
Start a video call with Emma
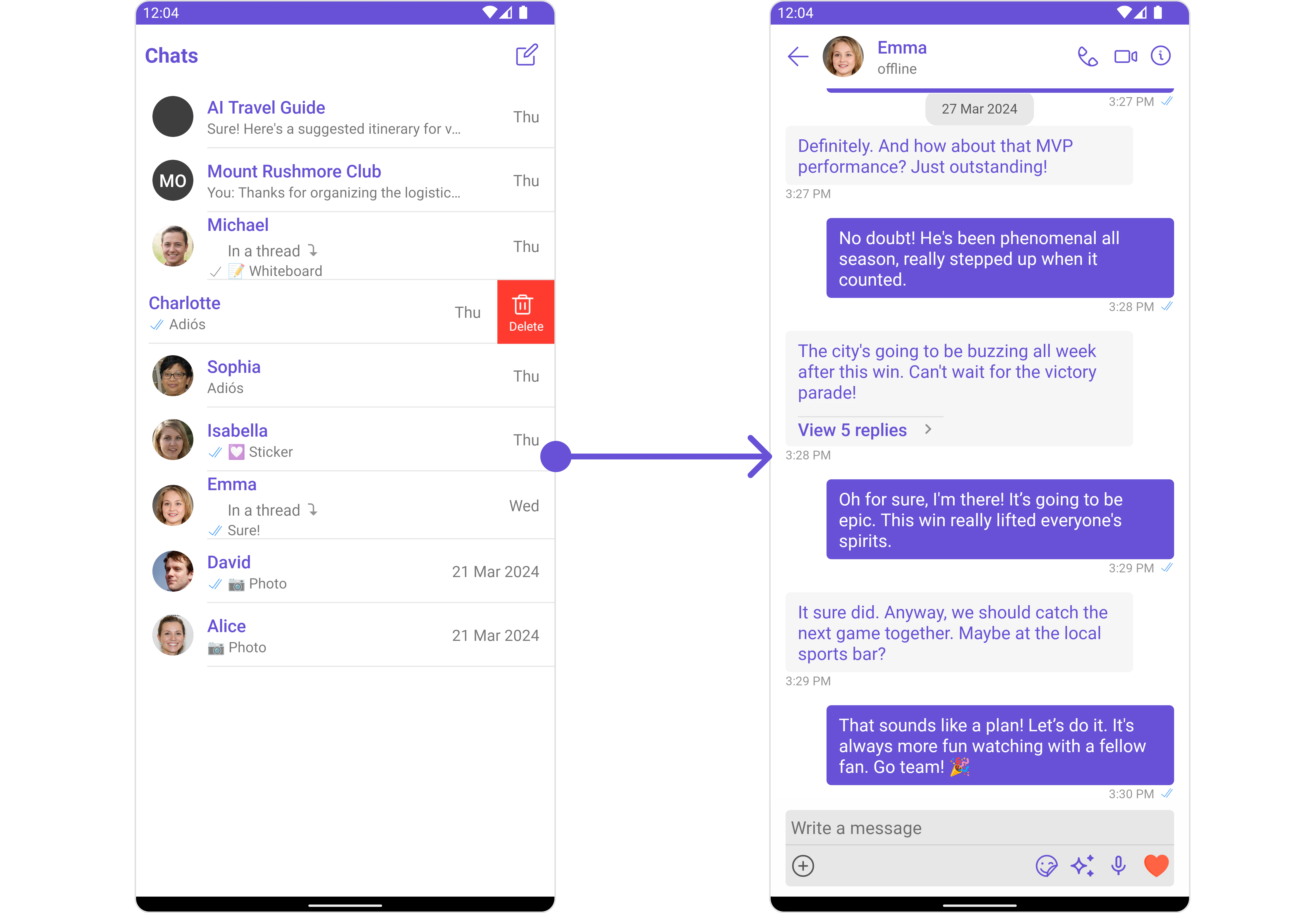tap(1125, 57)
